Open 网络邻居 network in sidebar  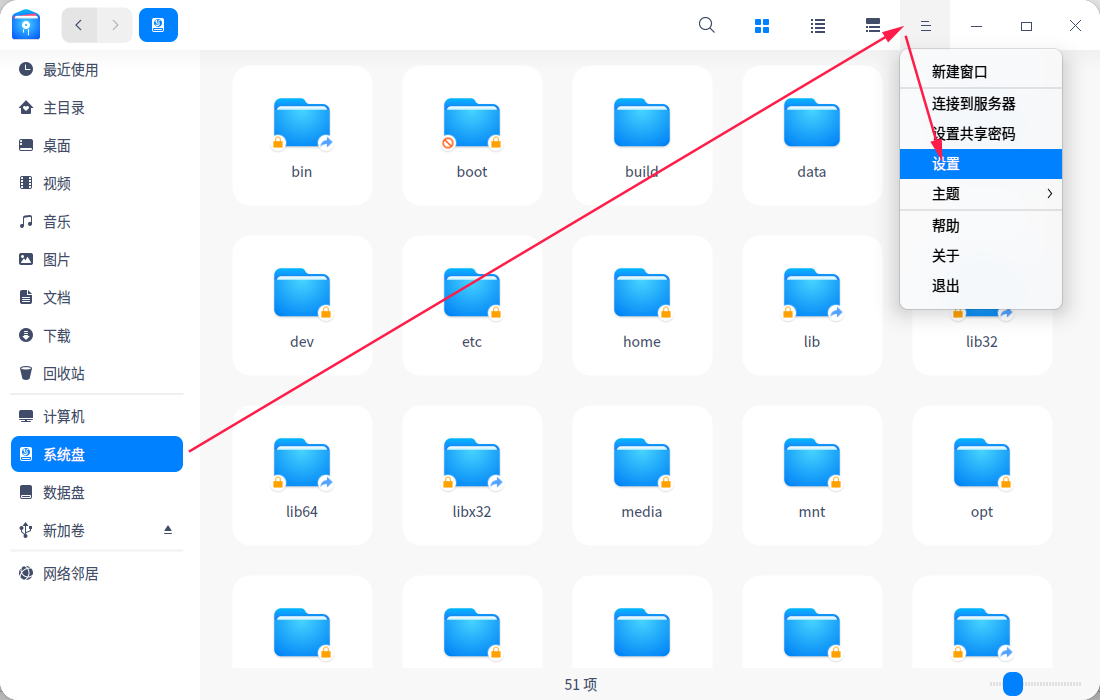pos(97,574)
